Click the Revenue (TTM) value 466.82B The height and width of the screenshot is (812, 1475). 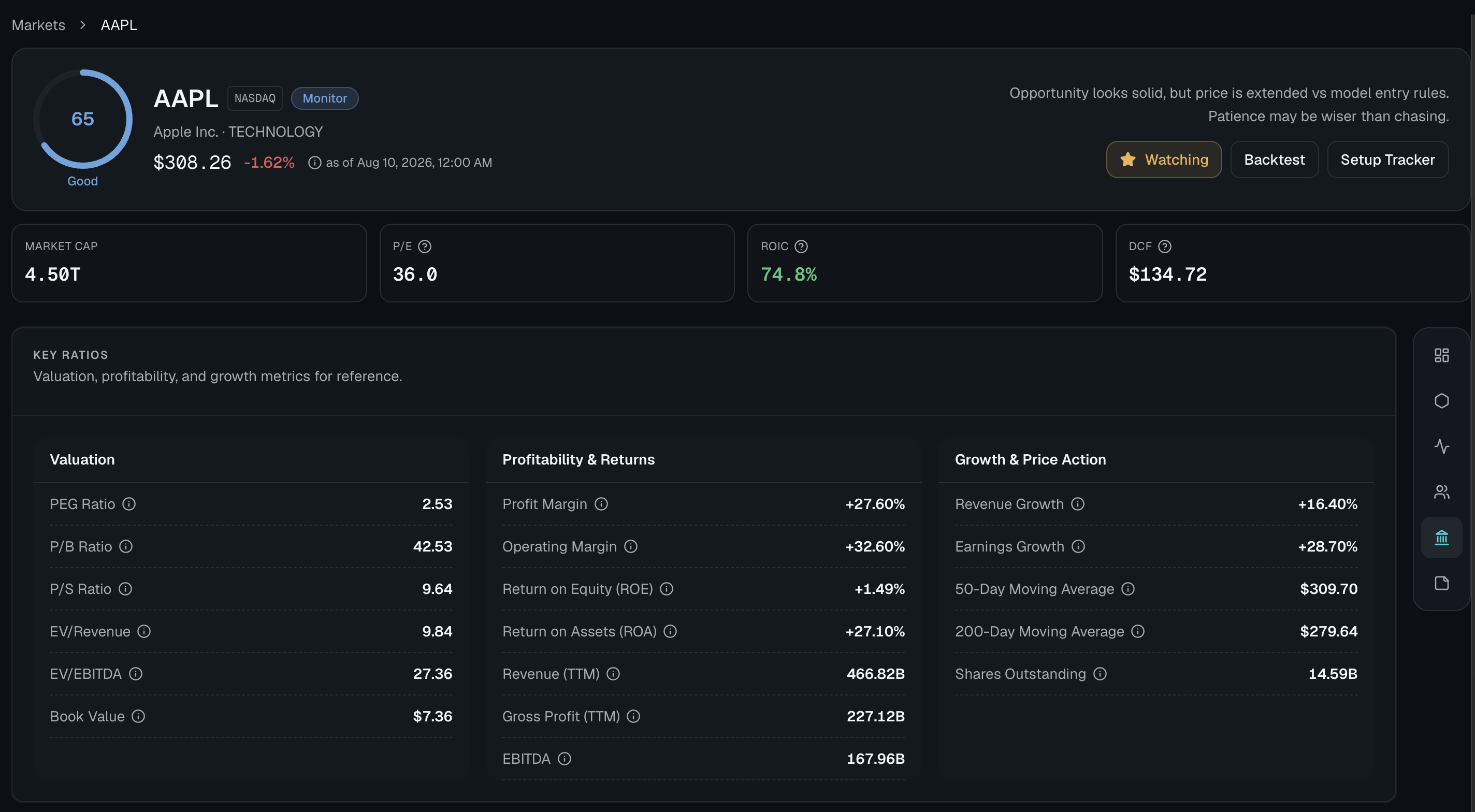[875, 673]
